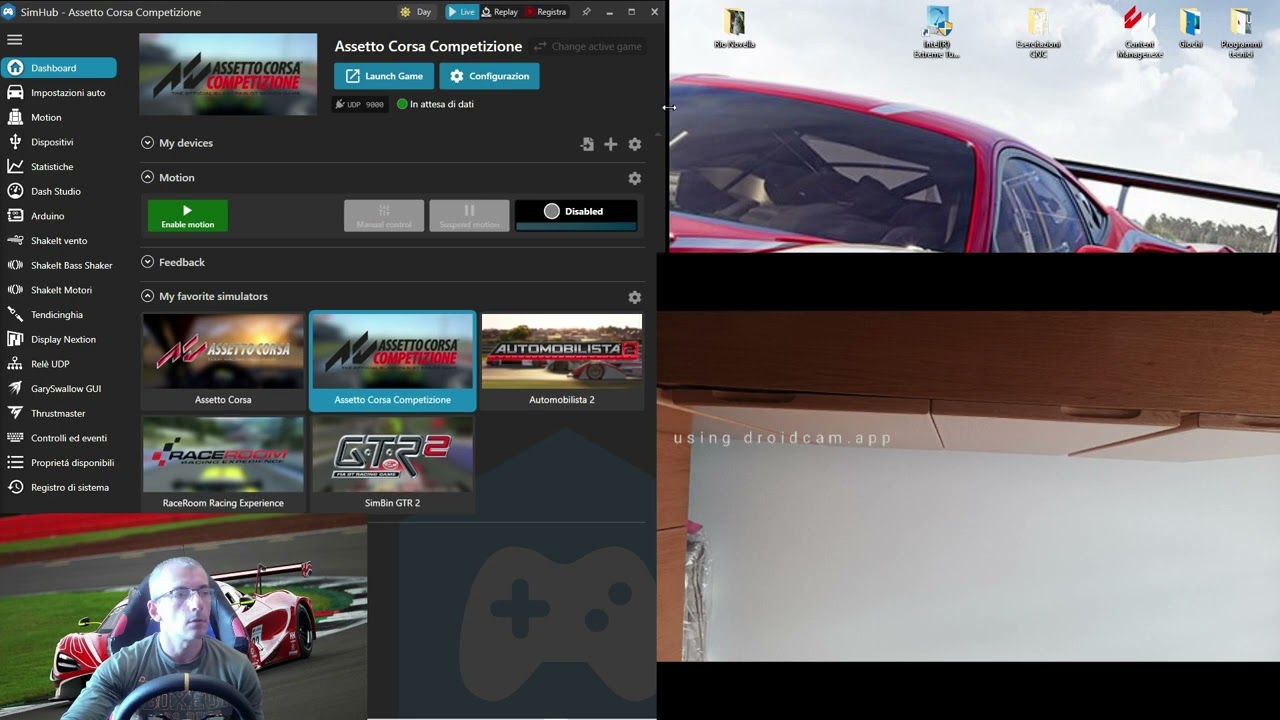Image resolution: width=1280 pixels, height=720 pixels.
Task: Switch to Replay mode
Action: [499, 12]
